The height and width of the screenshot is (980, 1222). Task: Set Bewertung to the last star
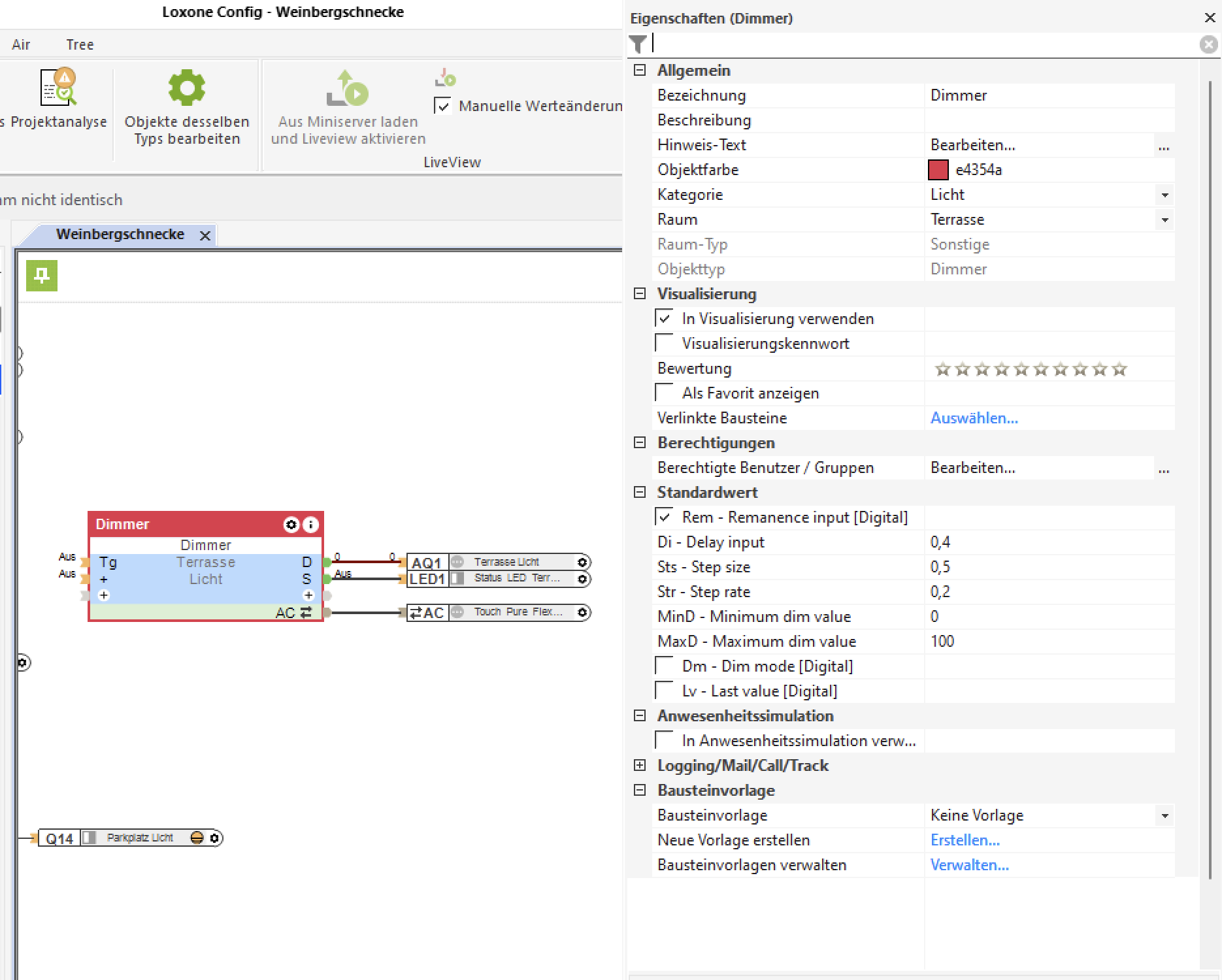pyautogui.click(x=1119, y=370)
